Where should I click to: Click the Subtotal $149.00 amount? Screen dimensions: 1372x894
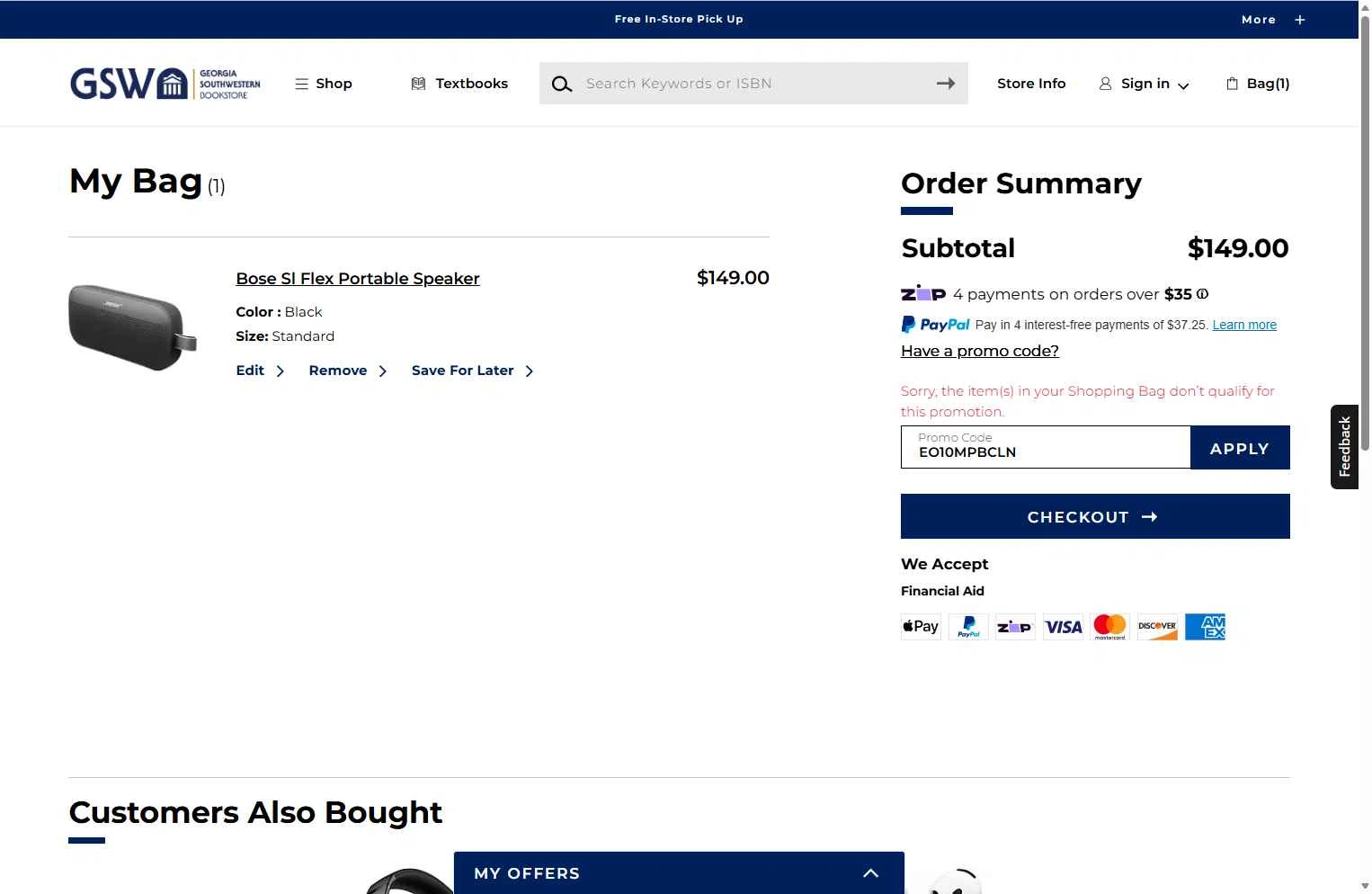[x=1238, y=248]
